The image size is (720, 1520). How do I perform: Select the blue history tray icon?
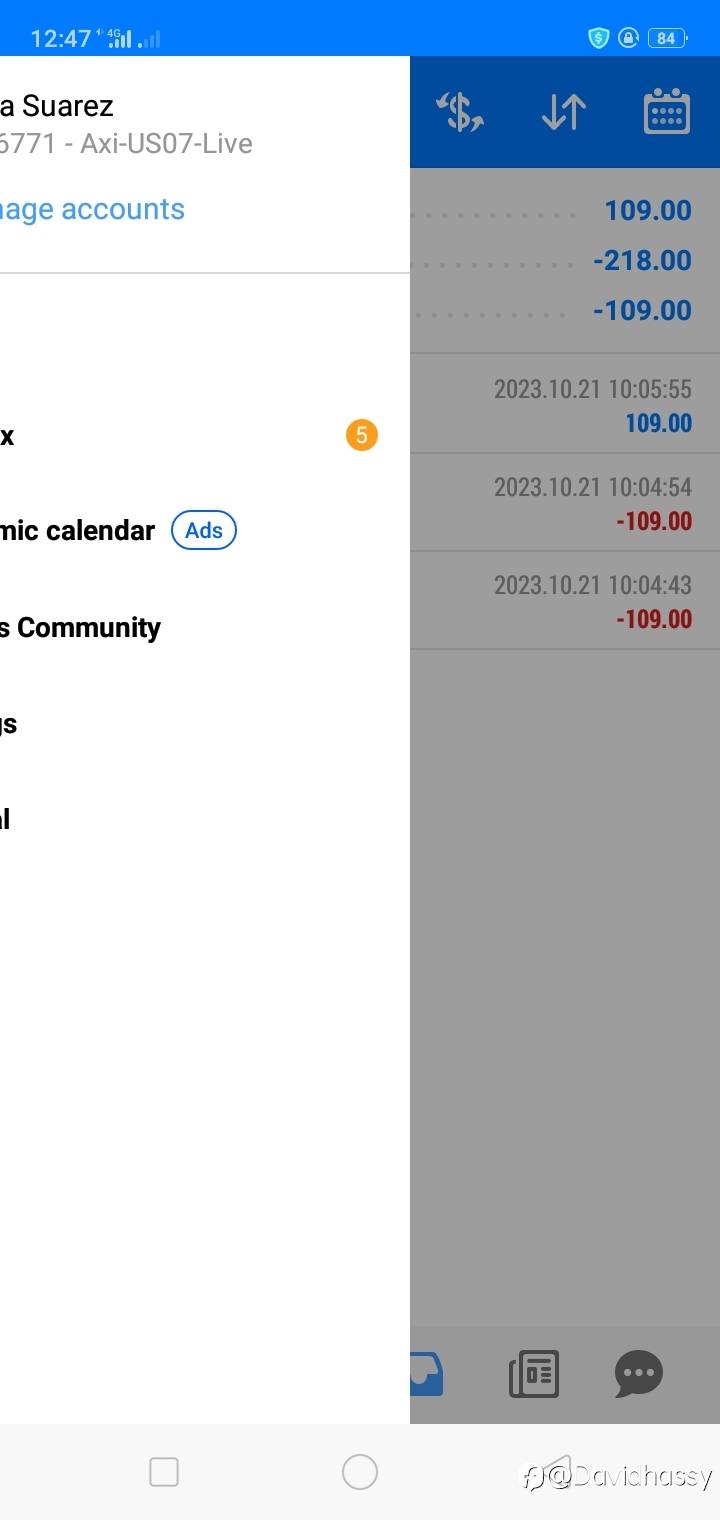pos(428,1374)
